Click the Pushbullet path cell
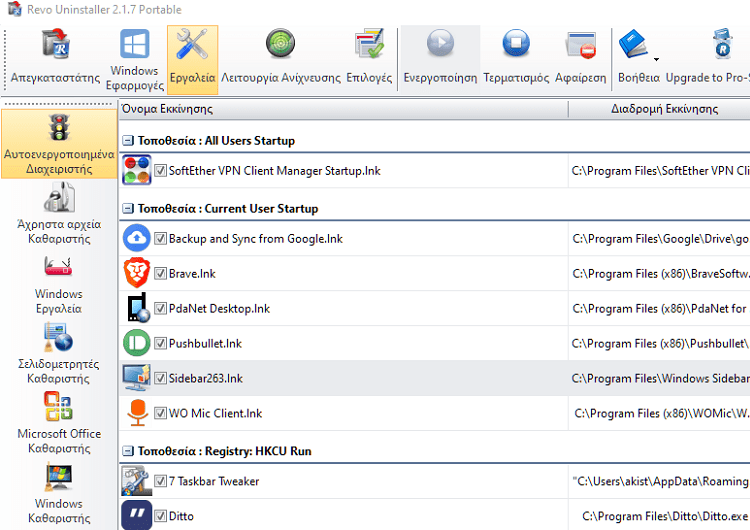The height and width of the screenshot is (530, 750). click(x=660, y=343)
